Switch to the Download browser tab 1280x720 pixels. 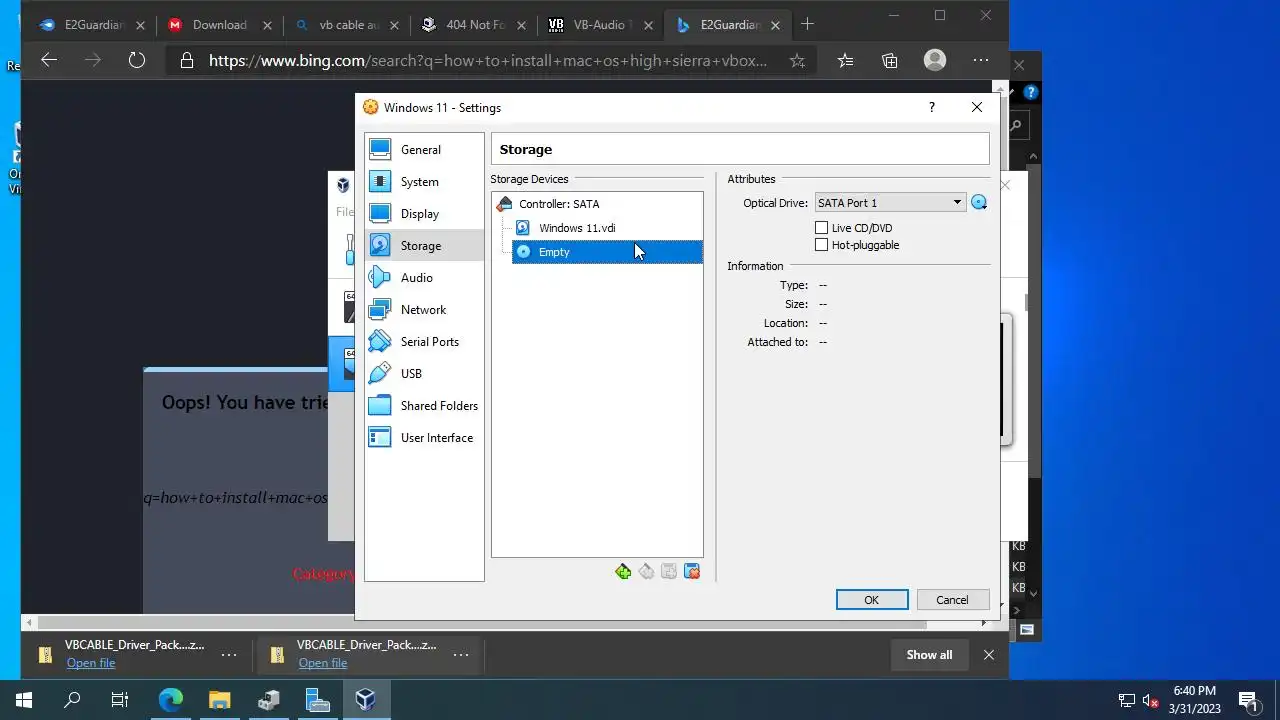click(220, 25)
